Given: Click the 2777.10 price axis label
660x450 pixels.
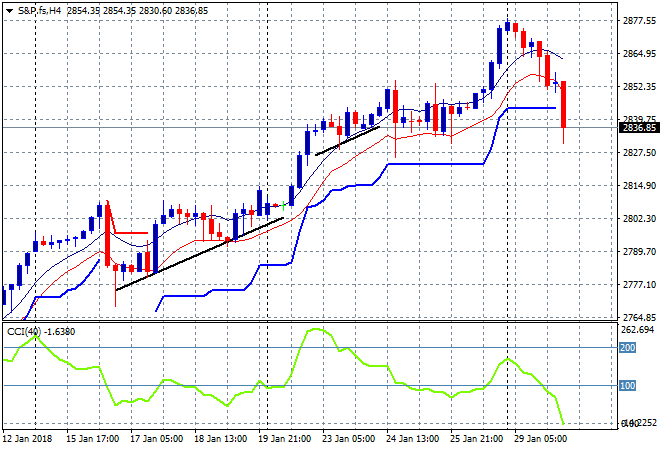Looking at the screenshot, I should 639,285.
